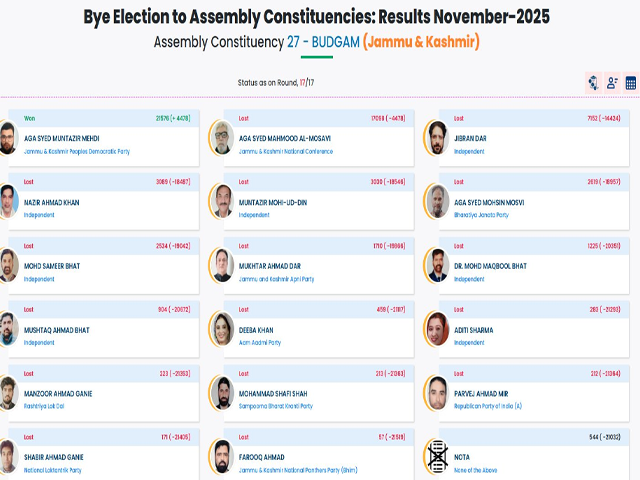Click Parvej Ahmad Mir's photo
640x480 pixels.
436,392
